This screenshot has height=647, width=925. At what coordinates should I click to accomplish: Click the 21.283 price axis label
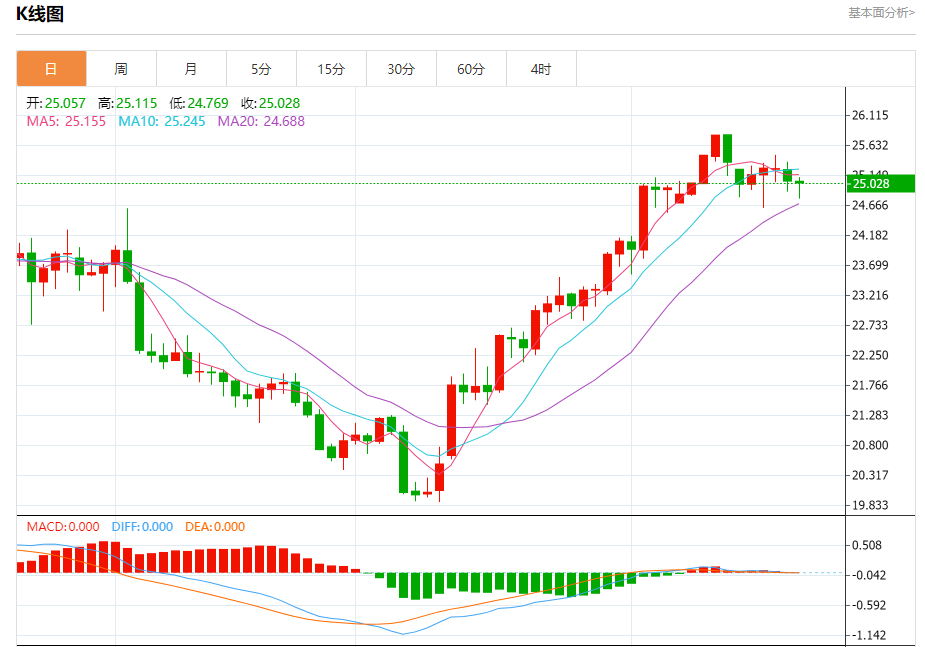(x=870, y=415)
